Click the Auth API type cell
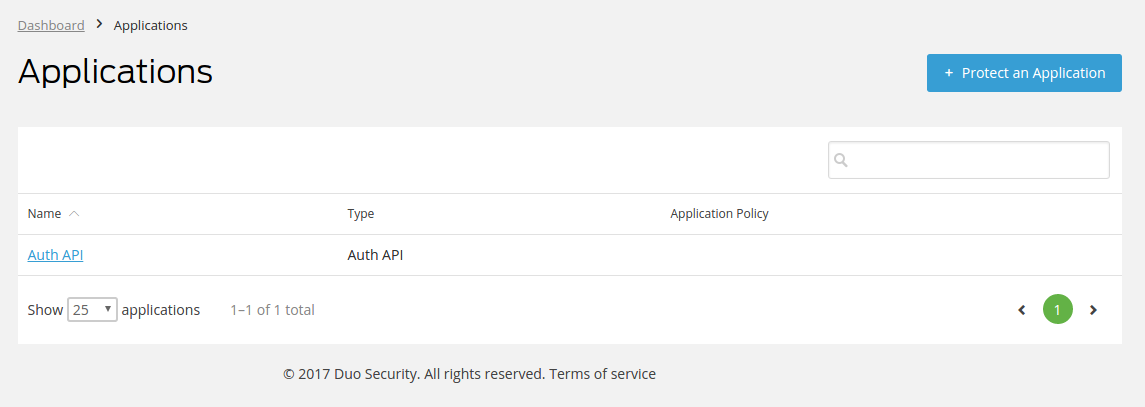Viewport: 1145px width, 407px height. point(375,255)
